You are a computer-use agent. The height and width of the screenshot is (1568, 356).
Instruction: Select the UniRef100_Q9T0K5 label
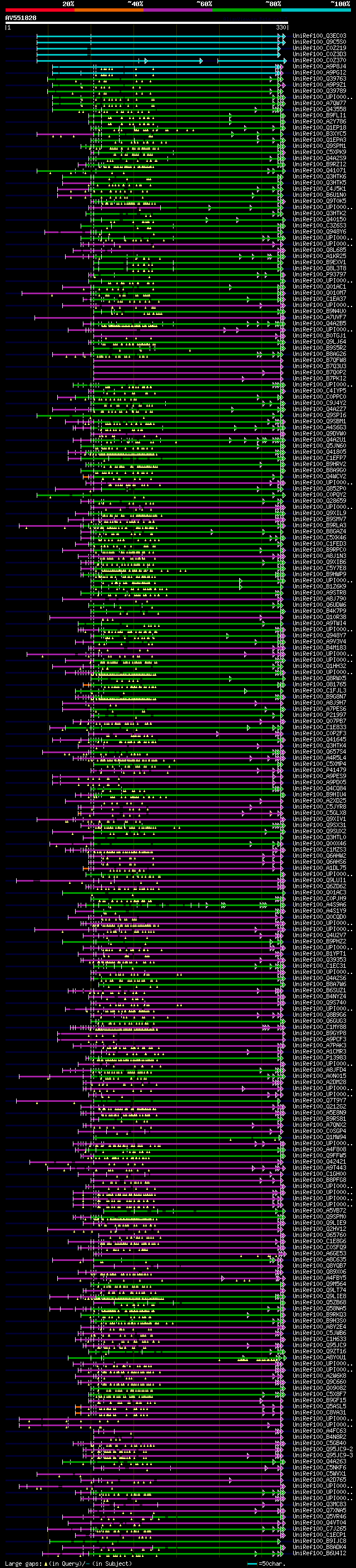click(319, 201)
